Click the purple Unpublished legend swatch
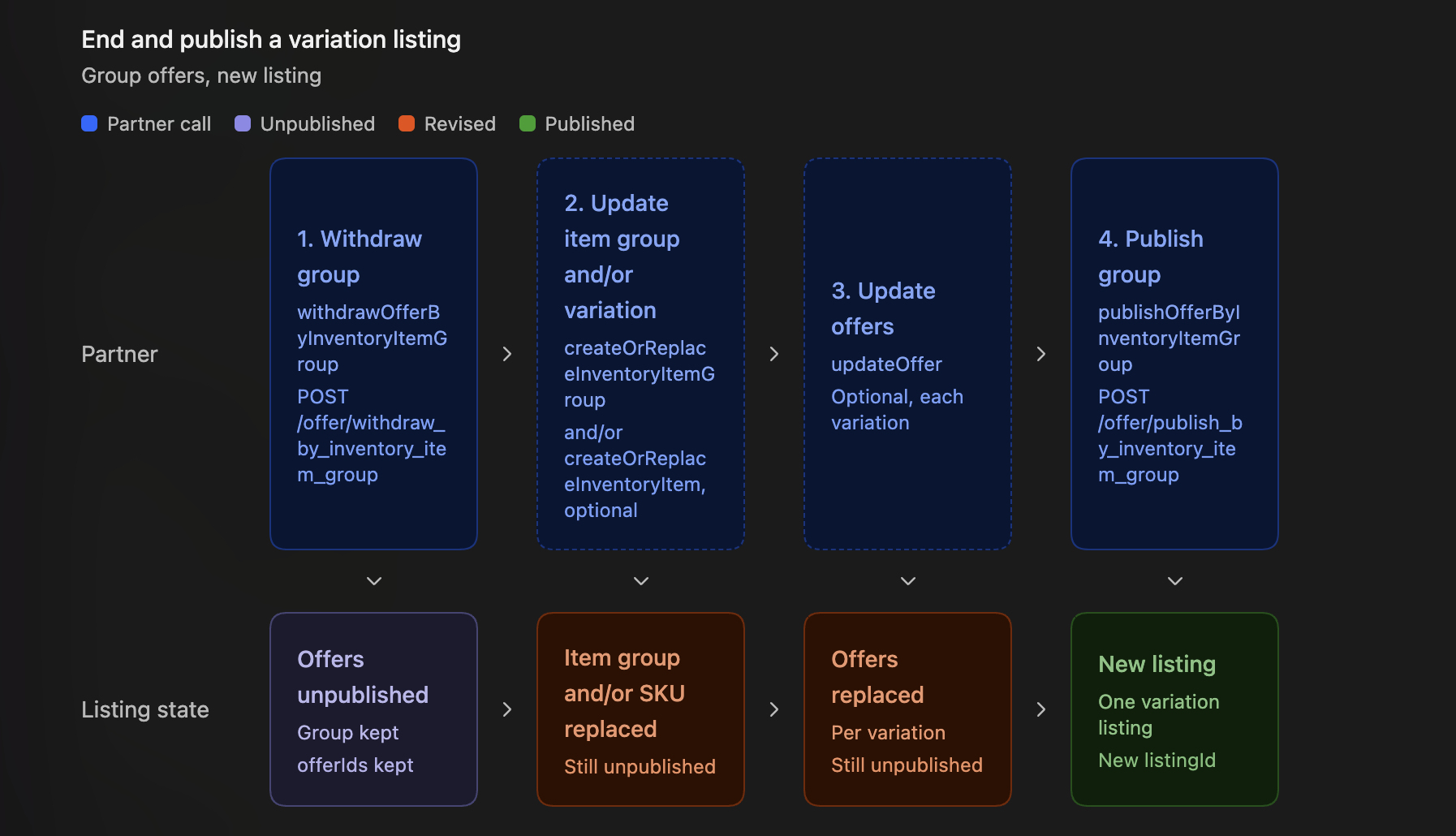 (x=243, y=123)
